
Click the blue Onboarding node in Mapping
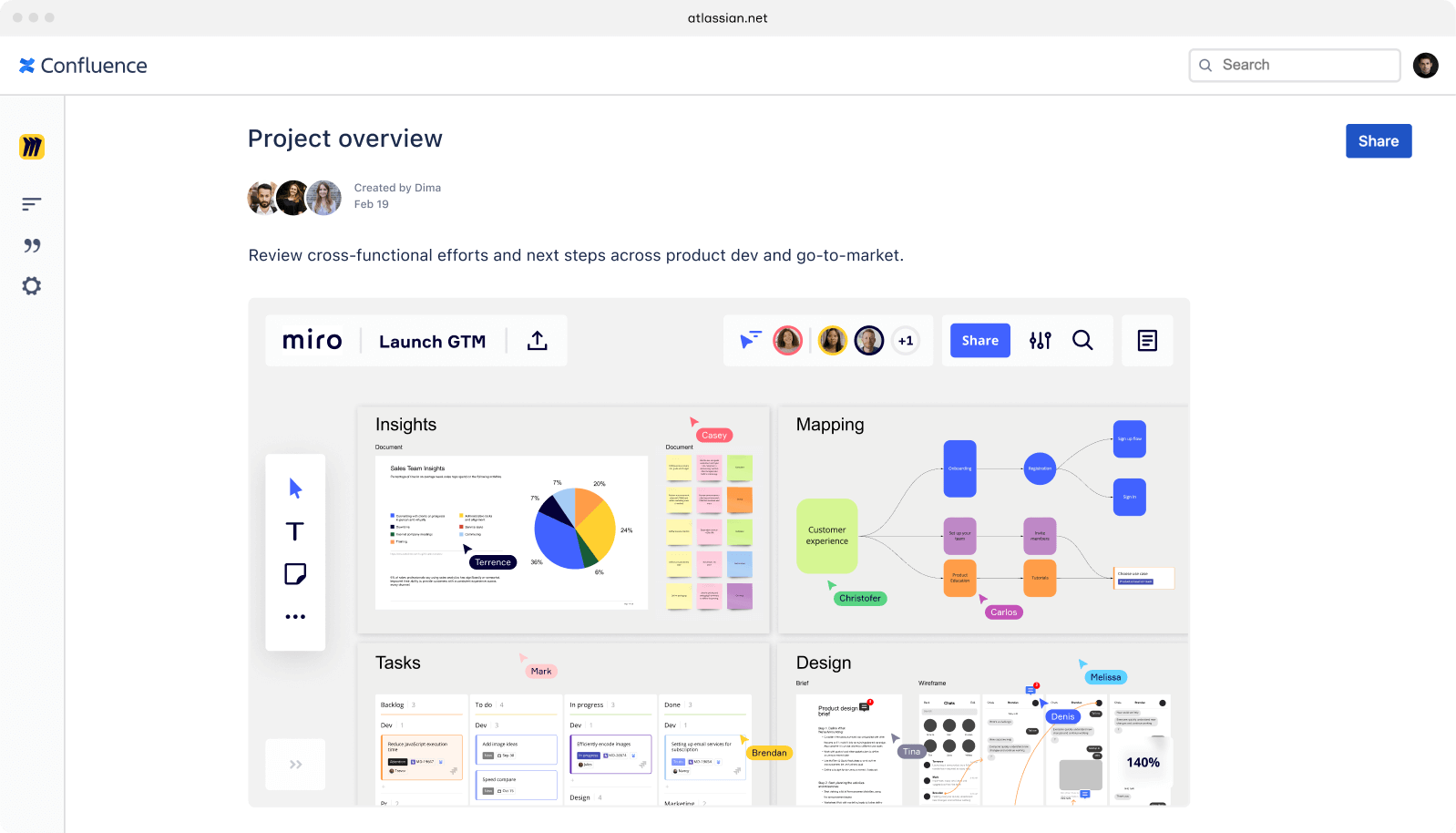[x=959, y=468]
